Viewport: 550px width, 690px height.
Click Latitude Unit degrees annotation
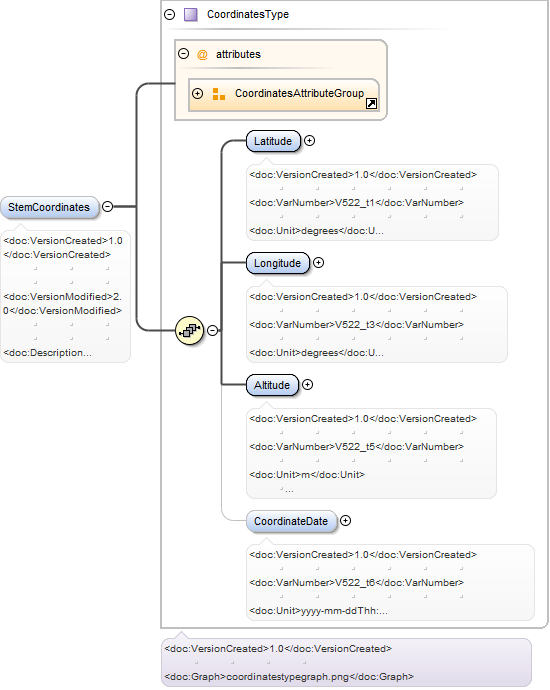(316, 231)
